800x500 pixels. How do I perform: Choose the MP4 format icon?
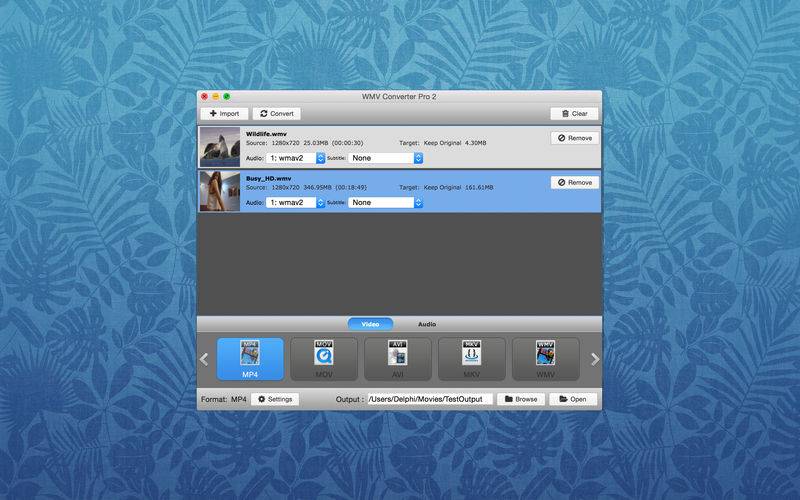(x=250, y=359)
